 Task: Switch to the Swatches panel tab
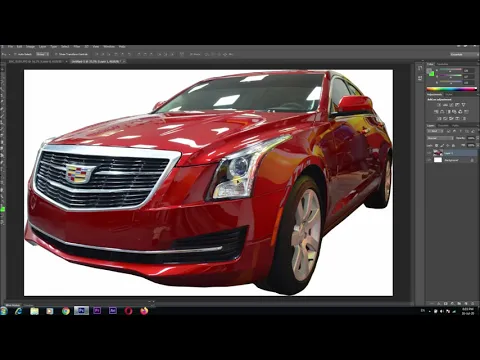[442, 64]
